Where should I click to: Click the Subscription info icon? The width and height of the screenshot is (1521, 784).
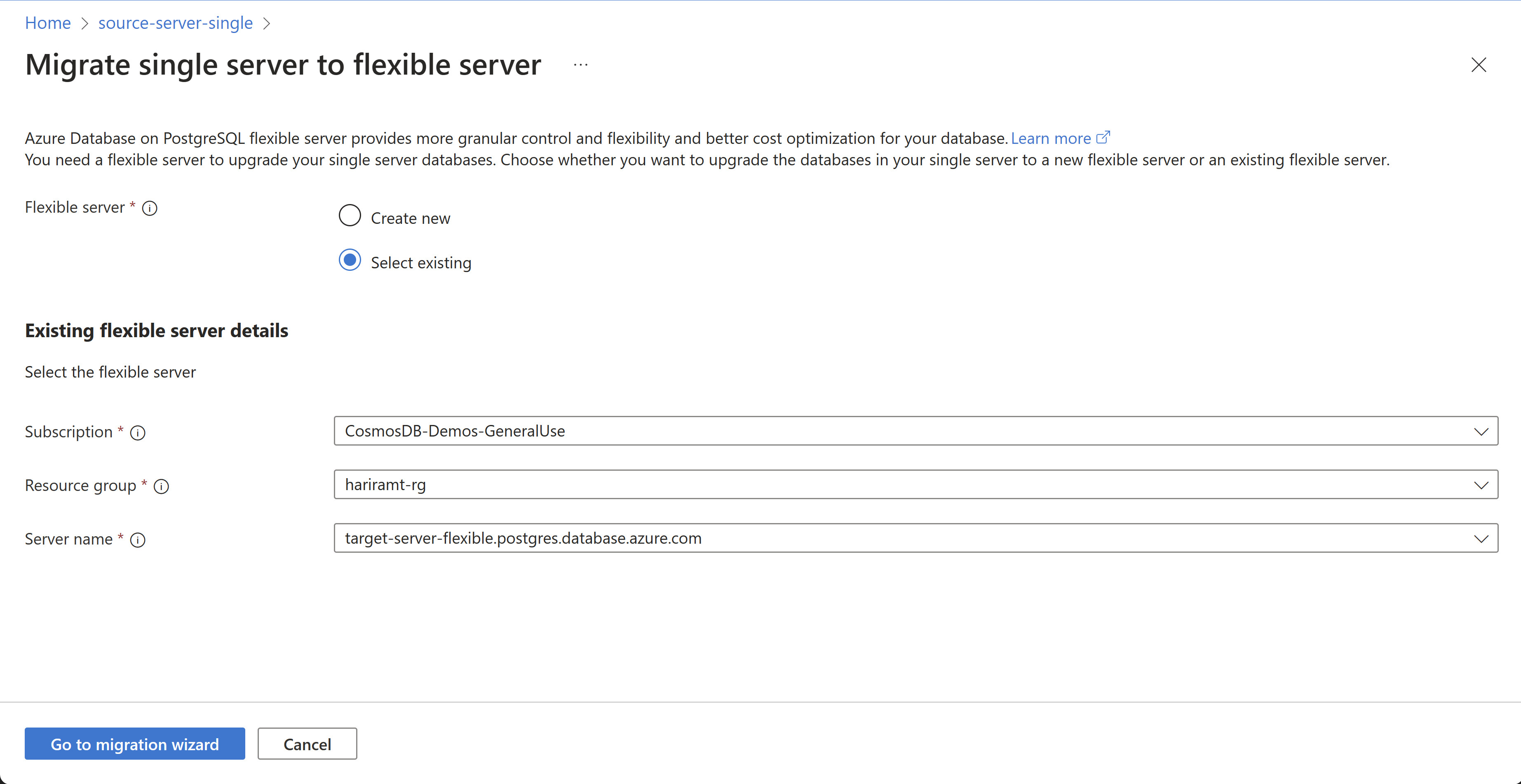point(138,433)
